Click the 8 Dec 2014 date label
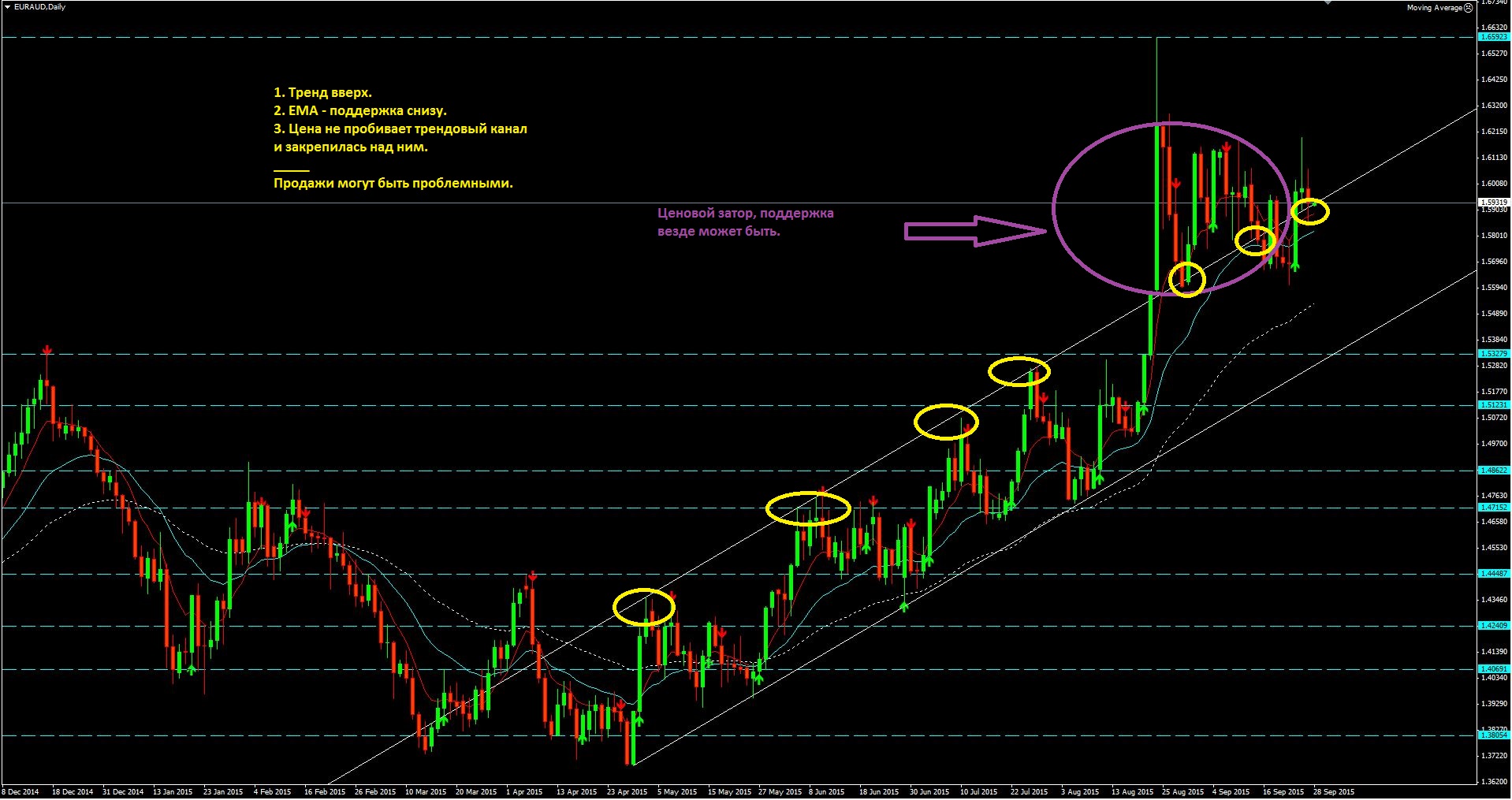This screenshot has width=1512, height=800. (x=20, y=792)
